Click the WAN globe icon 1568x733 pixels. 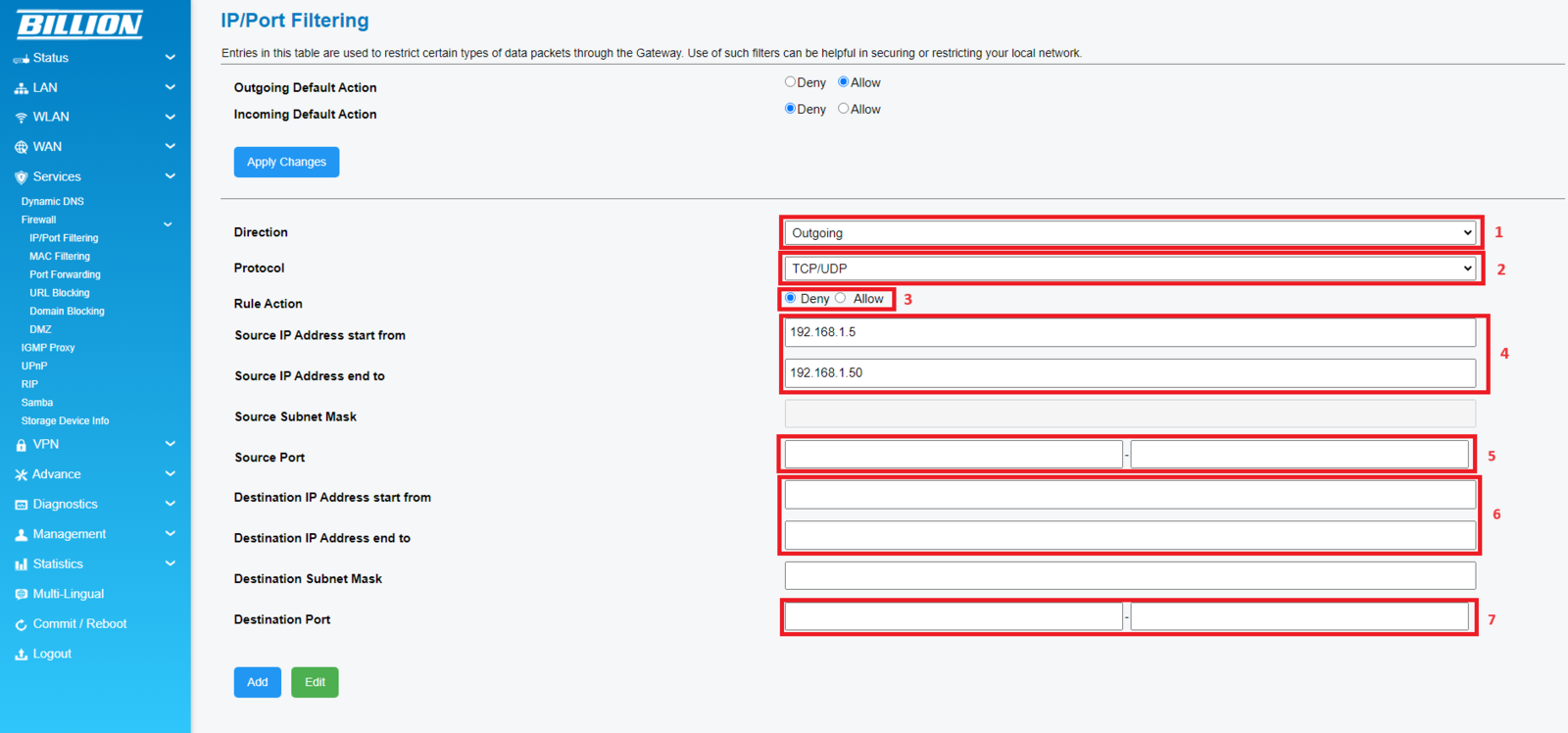[x=21, y=147]
